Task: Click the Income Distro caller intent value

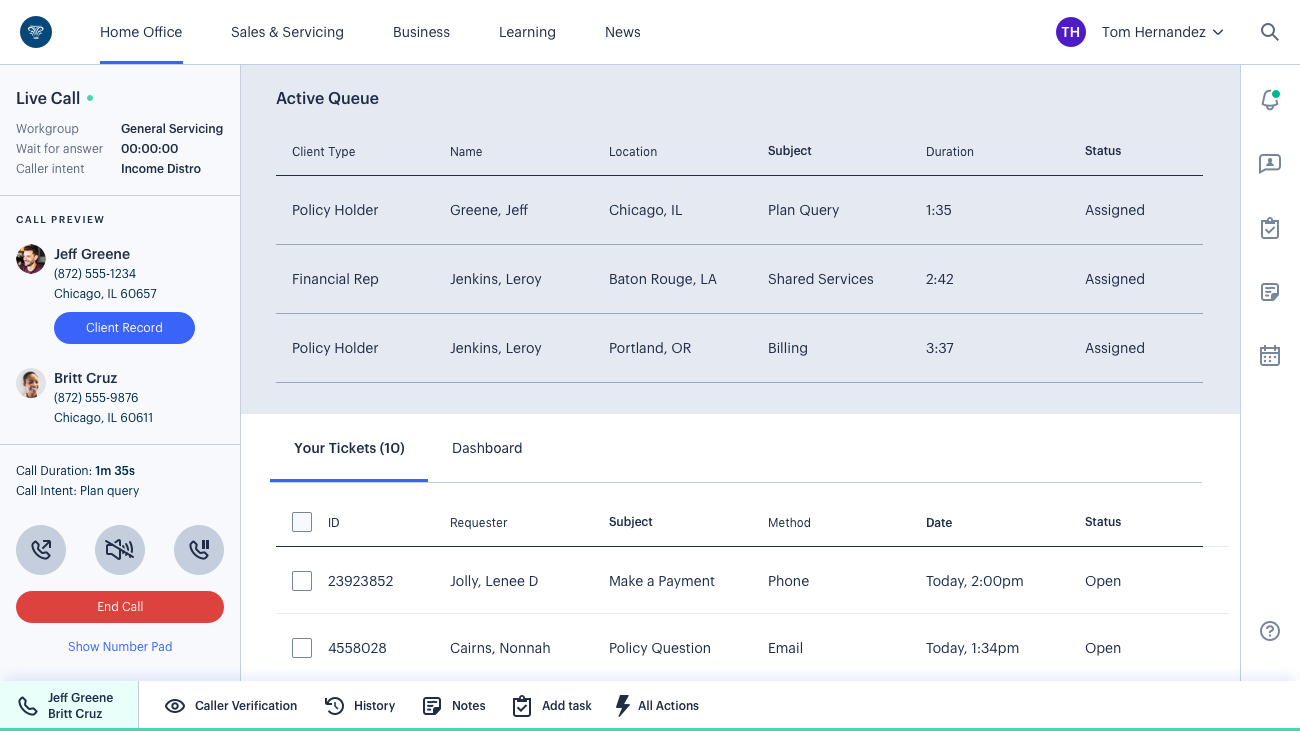Action: (x=161, y=169)
